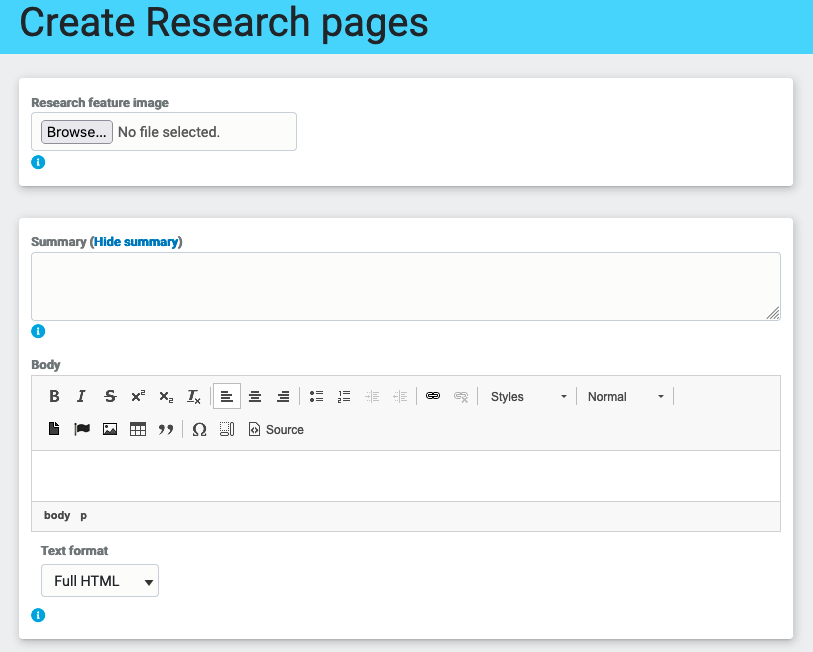Remove formatting from selected text
The image size is (813, 652).
193,396
